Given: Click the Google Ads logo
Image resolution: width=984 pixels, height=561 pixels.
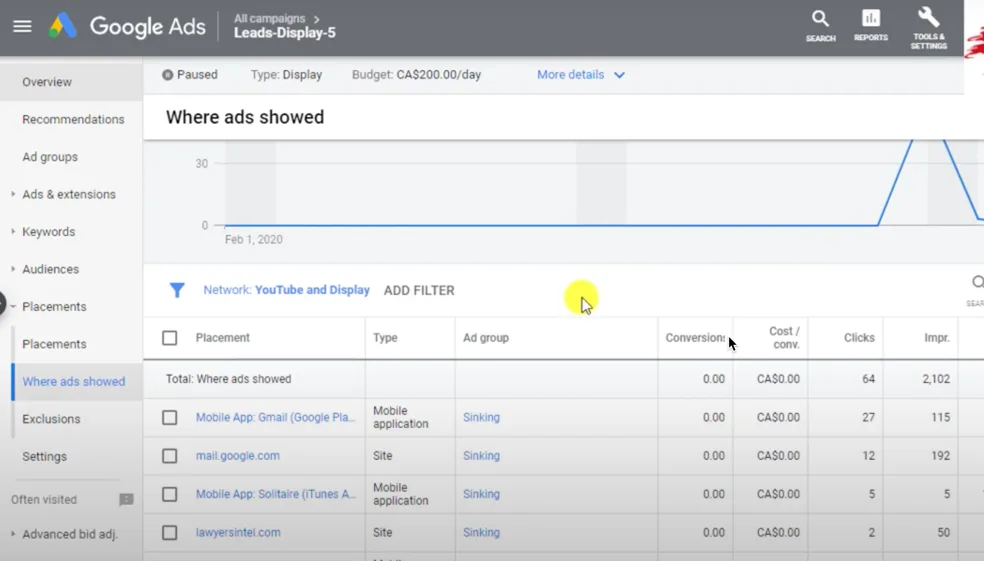Looking at the screenshot, I should [x=127, y=26].
